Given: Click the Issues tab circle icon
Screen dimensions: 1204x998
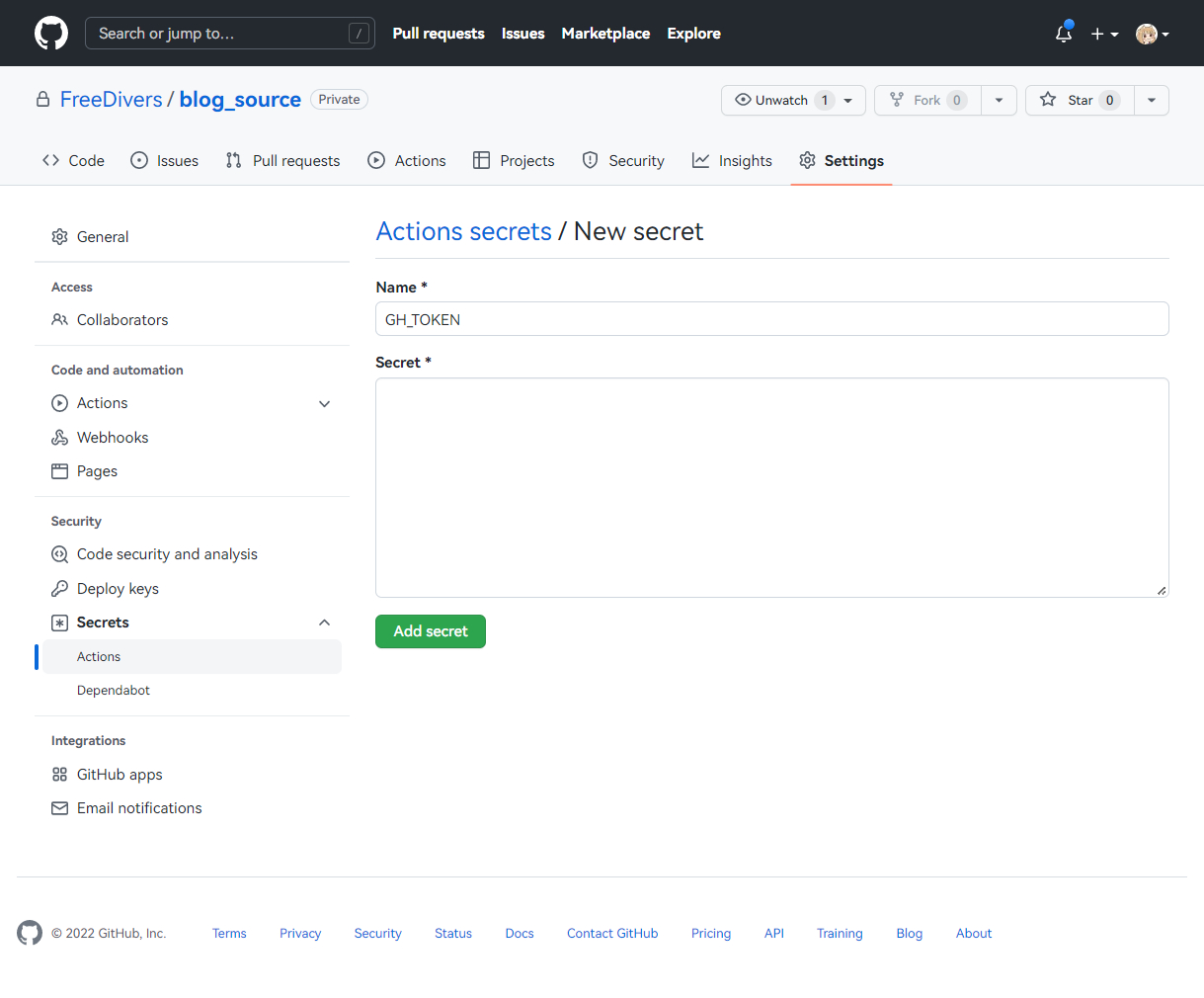Looking at the screenshot, I should click(x=139, y=160).
